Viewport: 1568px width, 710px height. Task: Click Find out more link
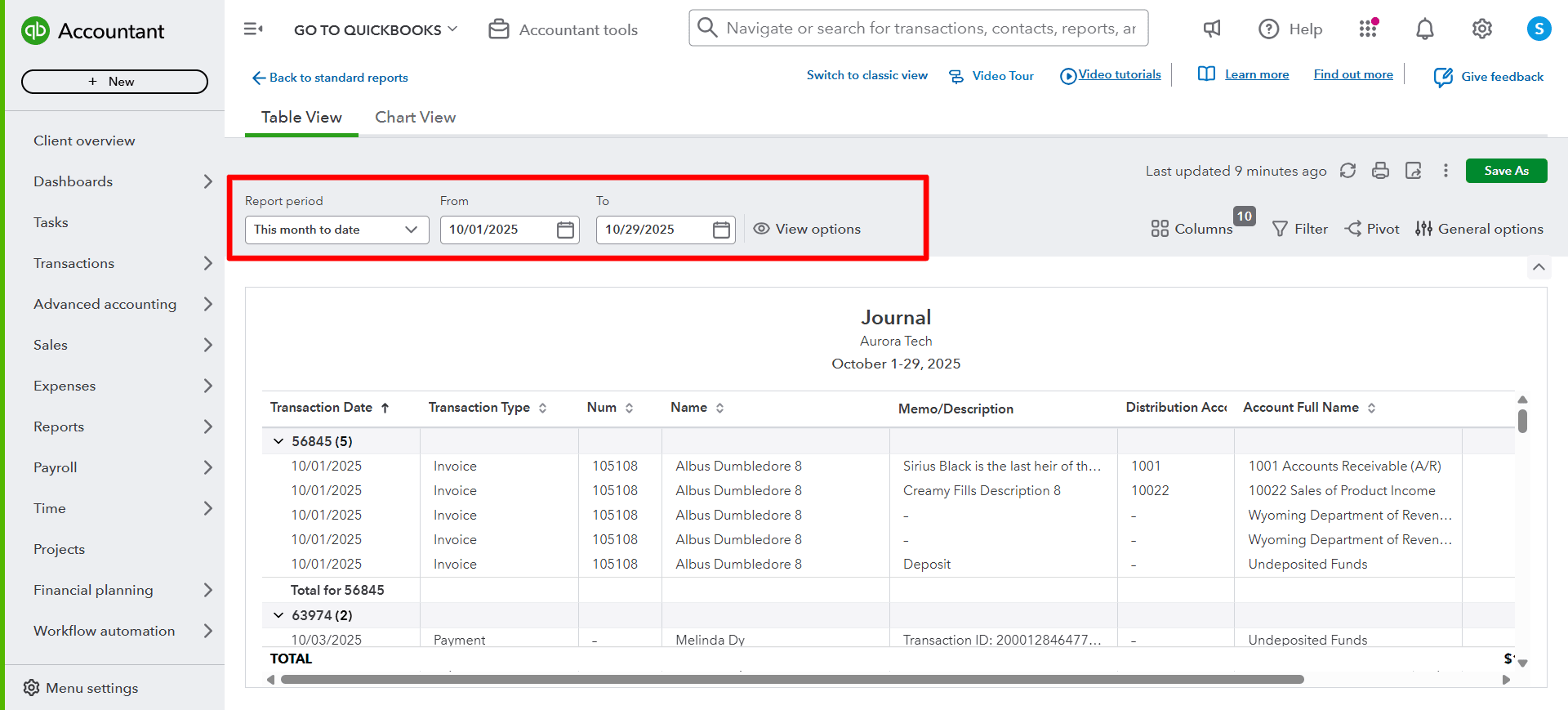1353,74
